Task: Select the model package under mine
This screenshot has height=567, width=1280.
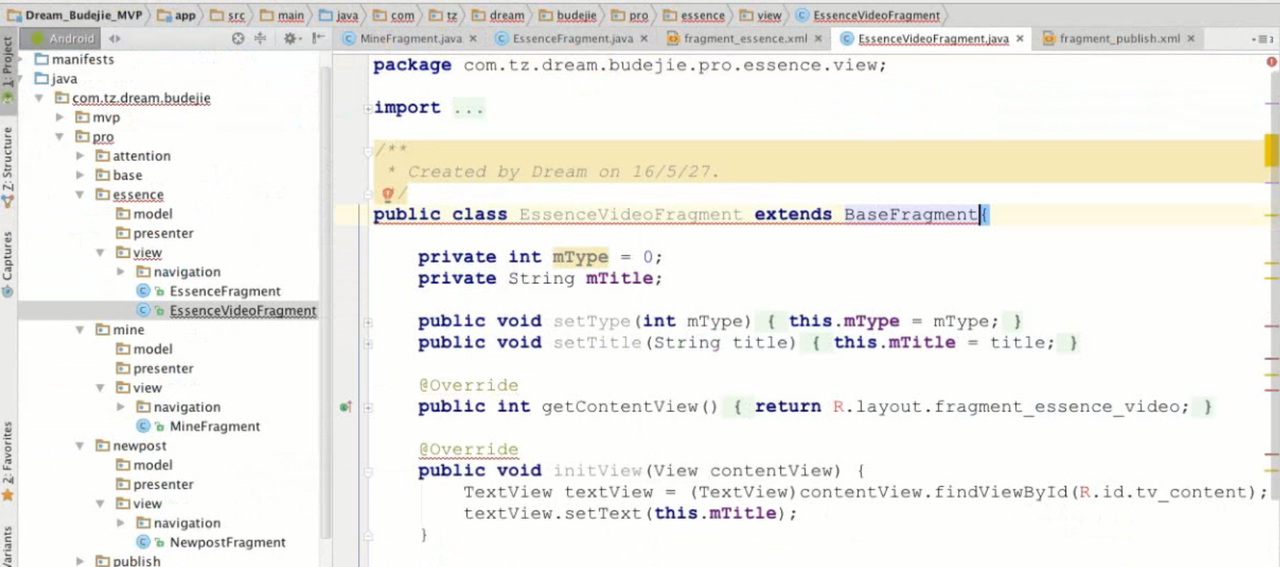Action: 153,349
